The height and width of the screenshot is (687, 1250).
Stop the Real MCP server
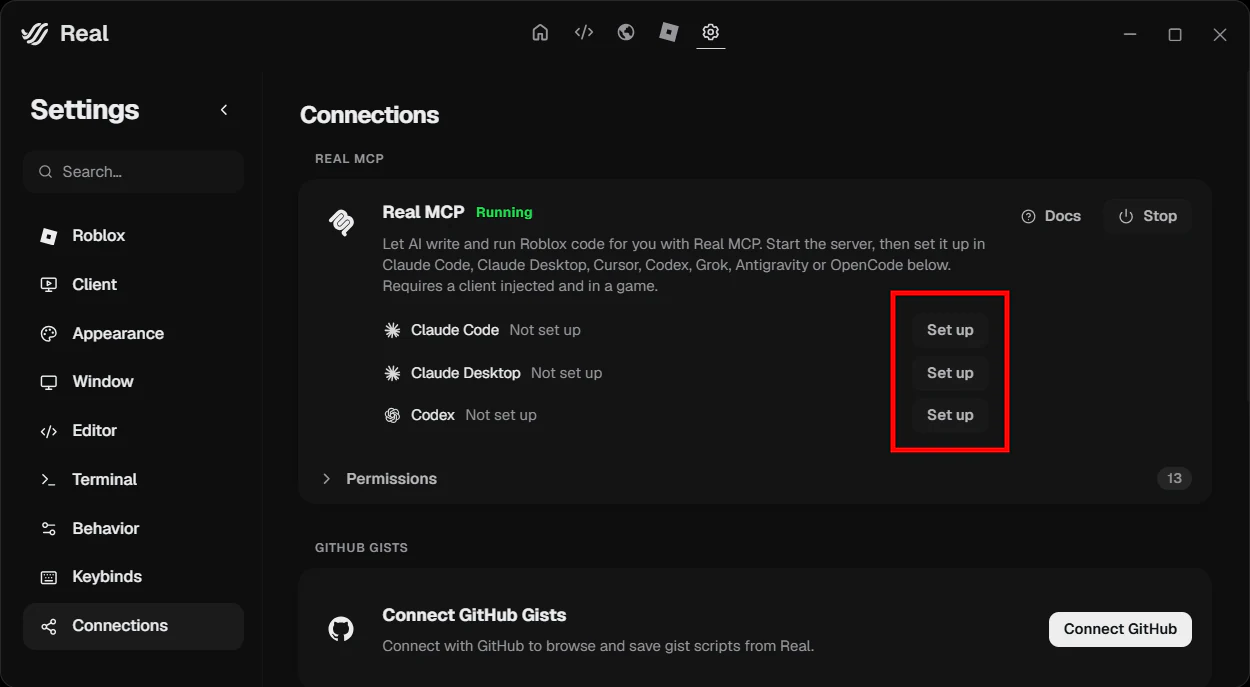click(1147, 216)
